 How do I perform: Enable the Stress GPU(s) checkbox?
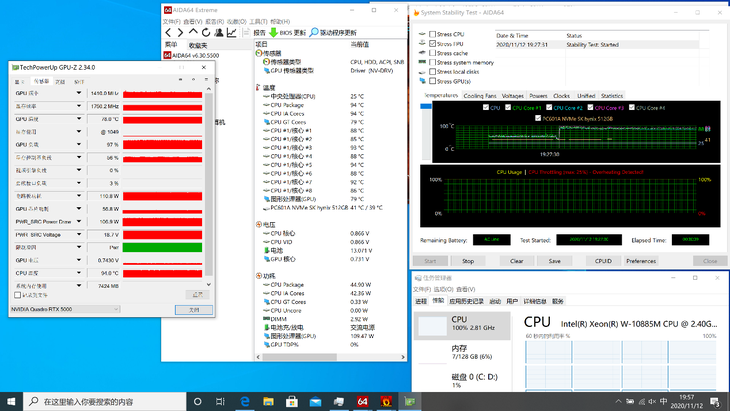(431, 80)
